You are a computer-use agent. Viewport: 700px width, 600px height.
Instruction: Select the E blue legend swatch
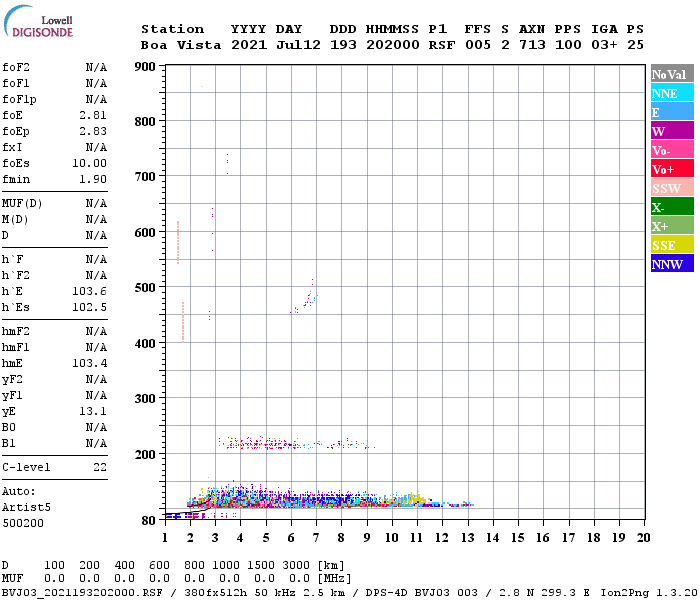(x=672, y=112)
